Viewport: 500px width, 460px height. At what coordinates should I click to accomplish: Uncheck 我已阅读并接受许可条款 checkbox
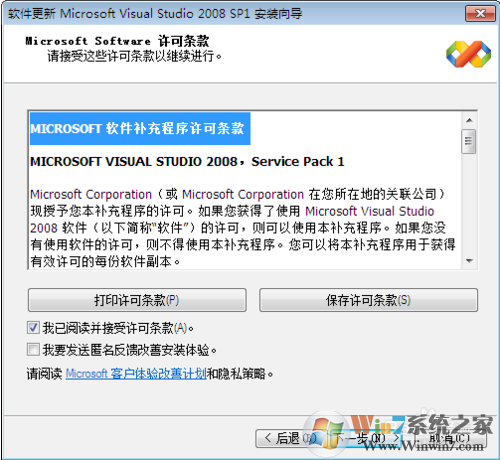click(33, 328)
